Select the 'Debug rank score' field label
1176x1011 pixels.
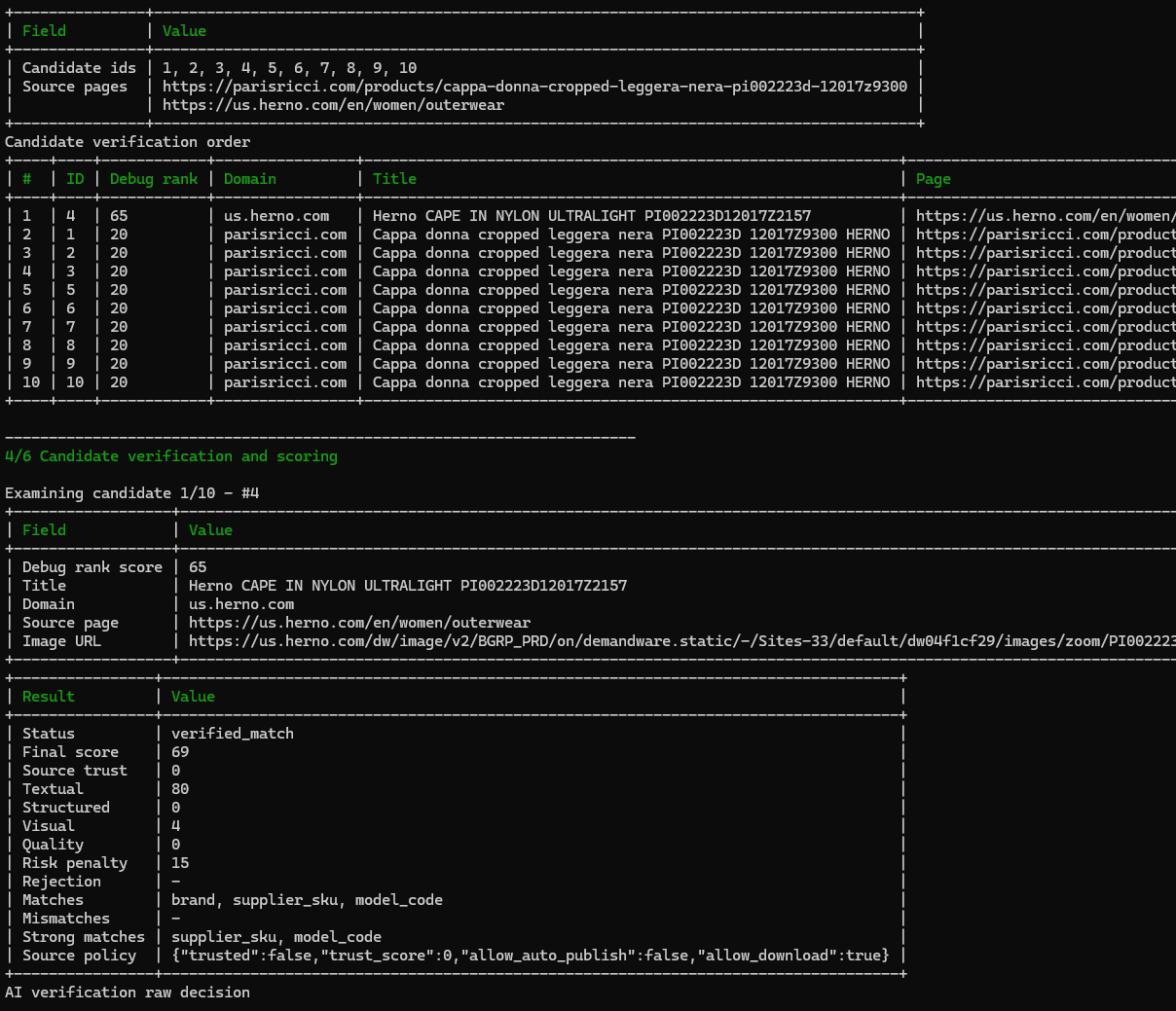coord(92,567)
